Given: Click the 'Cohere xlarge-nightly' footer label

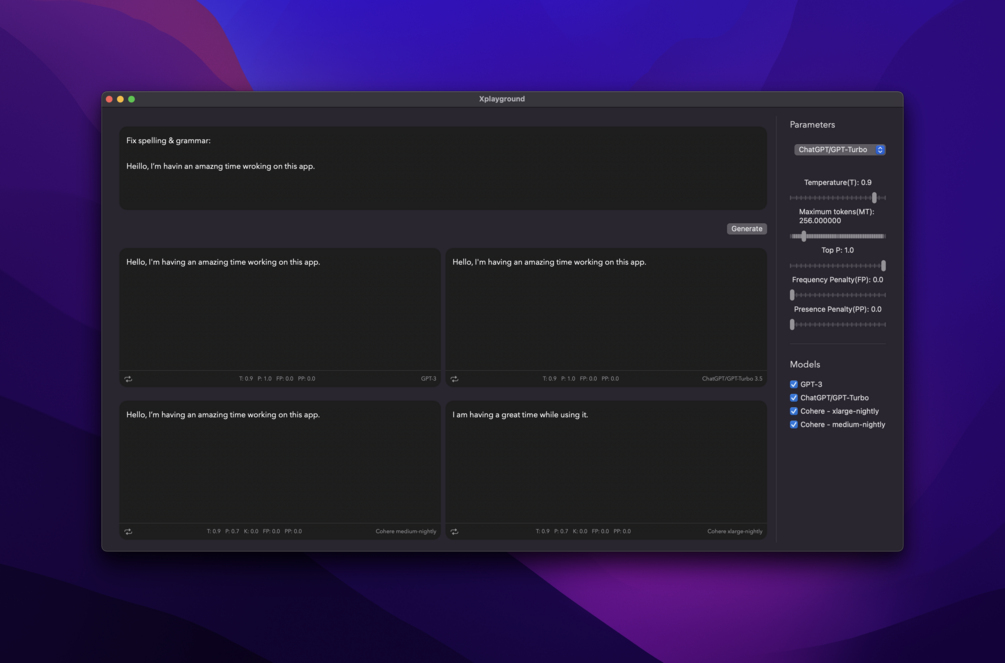Looking at the screenshot, I should 735,532.
